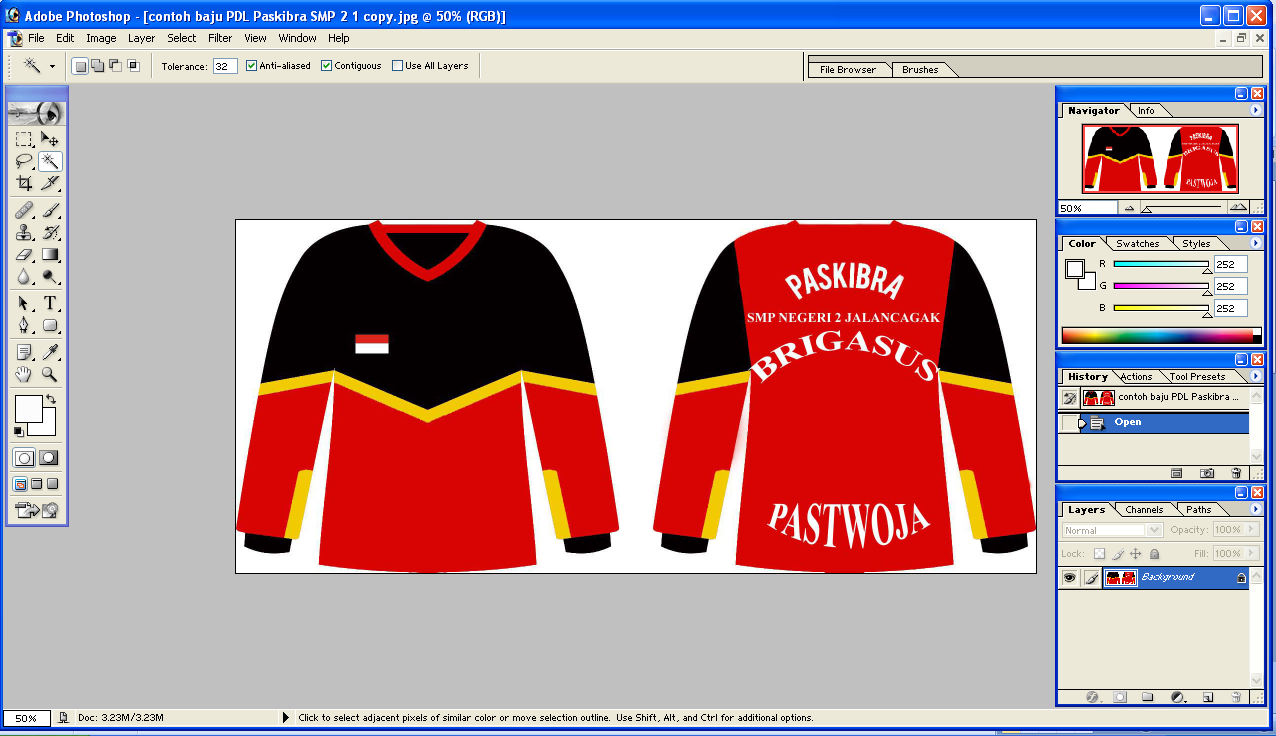Image resolution: width=1276 pixels, height=736 pixels.
Task: Toggle the Contiguous checkbox
Action: pyautogui.click(x=326, y=66)
